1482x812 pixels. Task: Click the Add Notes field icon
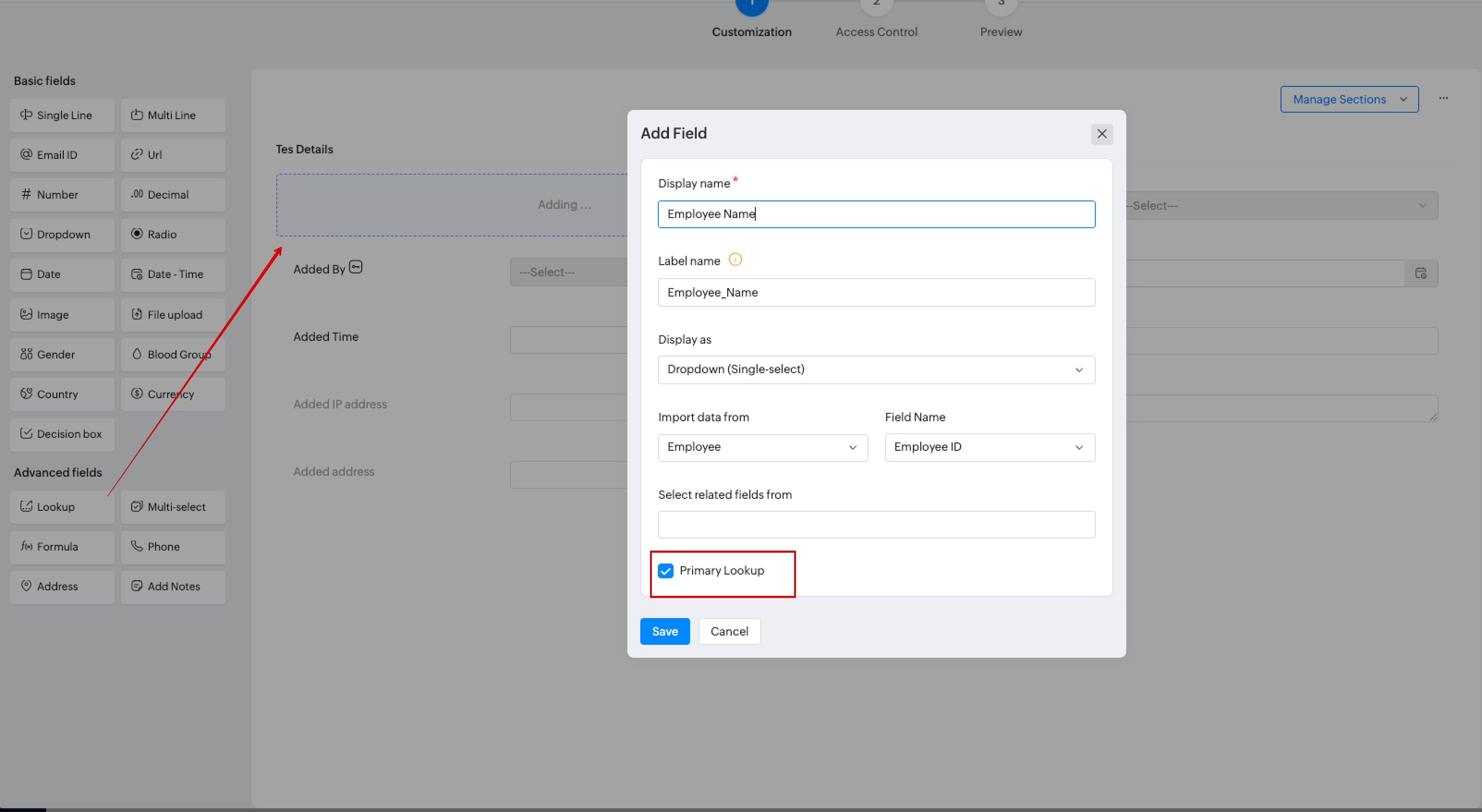click(137, 585)
